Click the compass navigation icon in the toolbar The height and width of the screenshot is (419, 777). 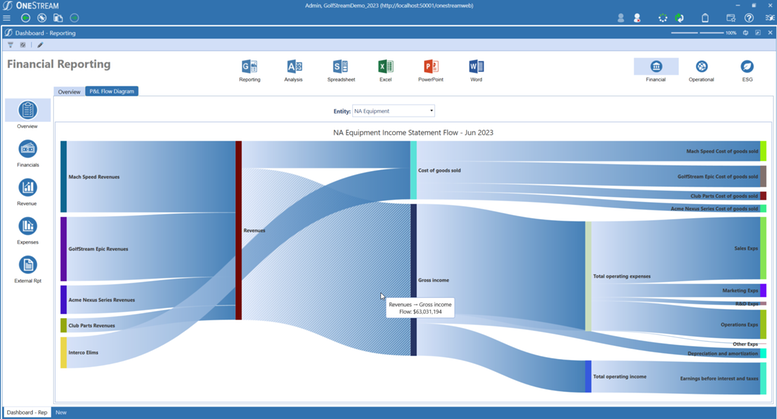42,18
